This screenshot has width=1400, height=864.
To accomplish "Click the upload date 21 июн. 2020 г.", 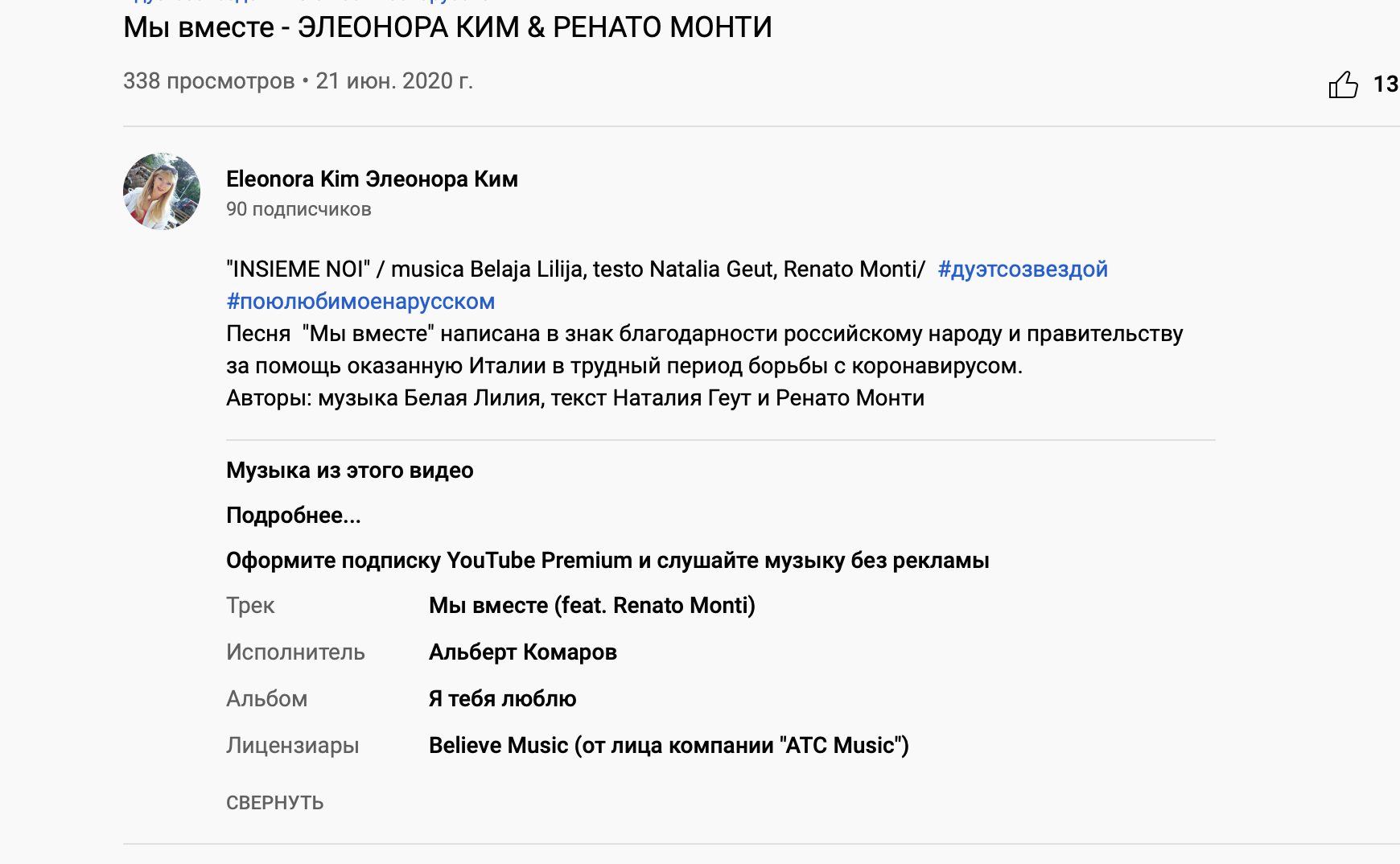I will coord(393,81).
